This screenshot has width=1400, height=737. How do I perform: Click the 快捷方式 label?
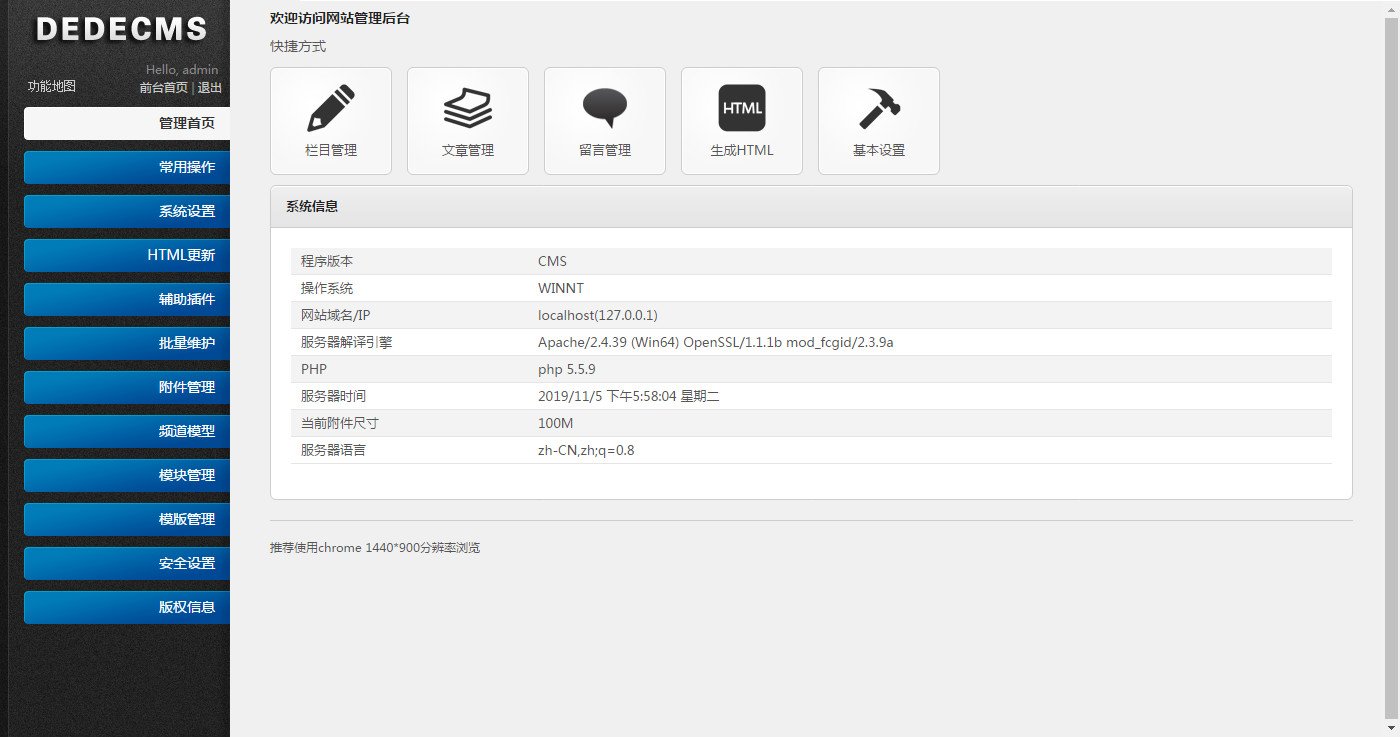click(298, 47)
